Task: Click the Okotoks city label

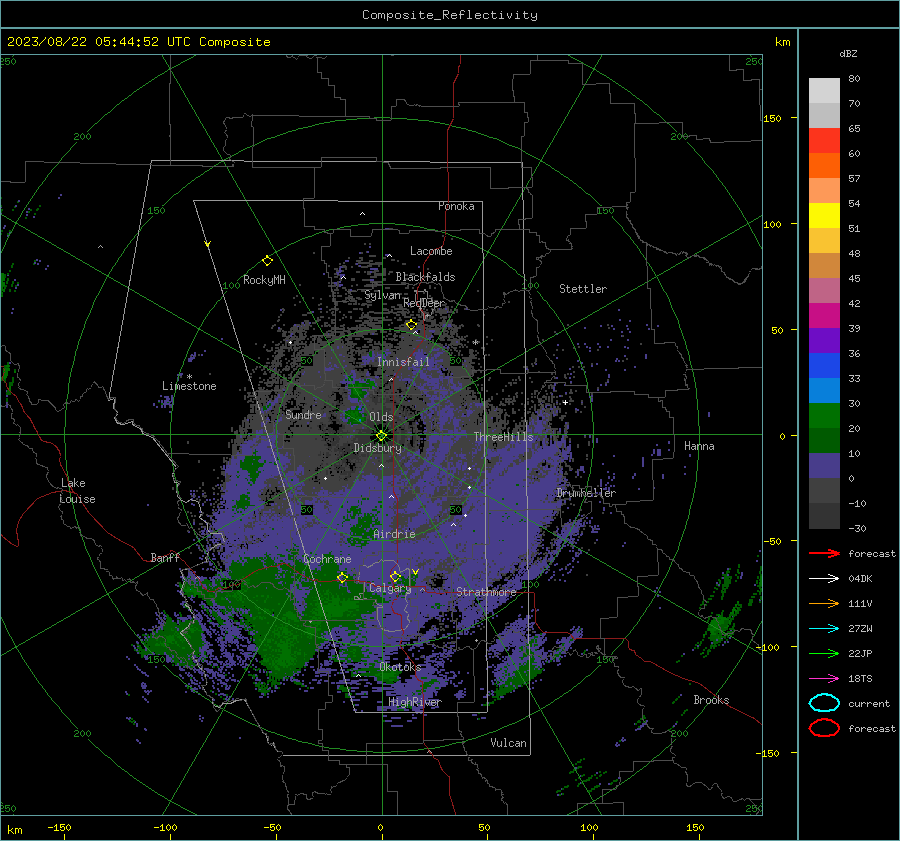Action: pos(400,667)
